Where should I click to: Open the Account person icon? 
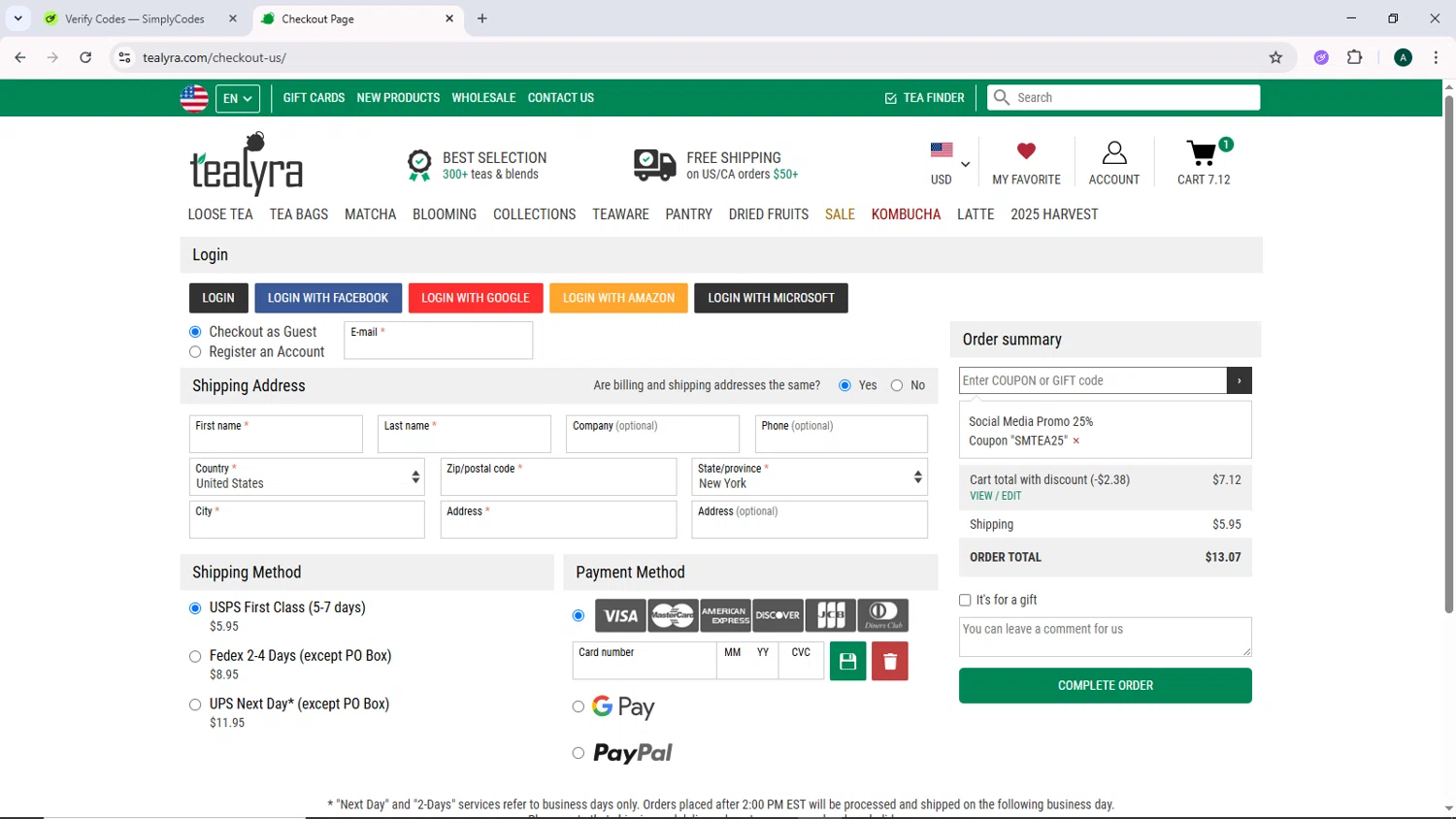[1114, 152]
